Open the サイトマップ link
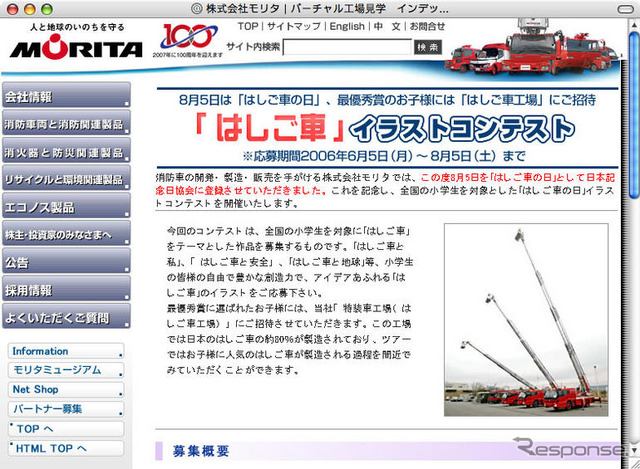 294,26
